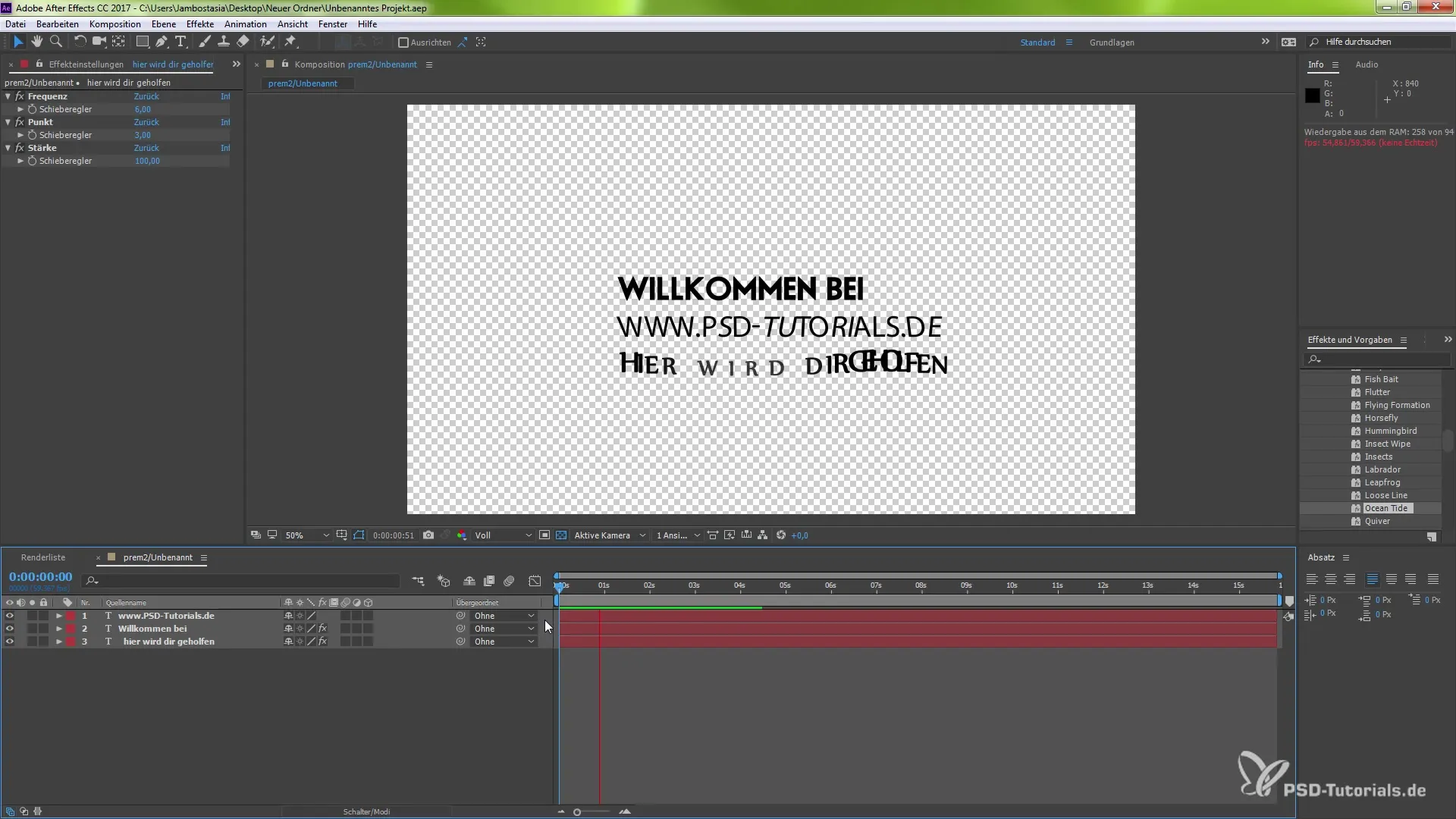The height and width of the screenshot is (819, 1456).
Task: Select the Clone Stamp tool
Action: coord(224,42)
